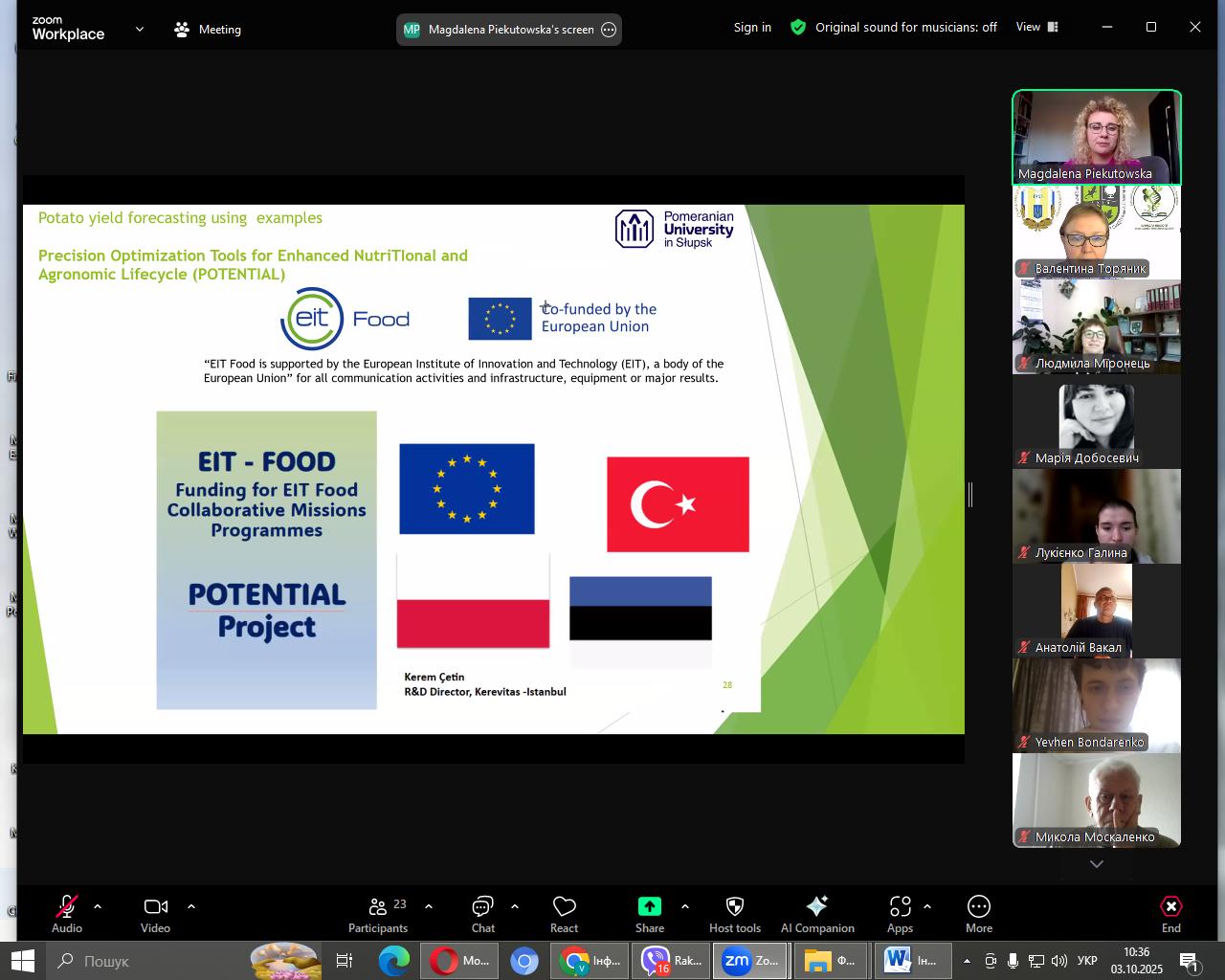Open the View layout menu
Image resolution: width=1225 pixels, height=980 pixels.
[x=1037, y=28]
